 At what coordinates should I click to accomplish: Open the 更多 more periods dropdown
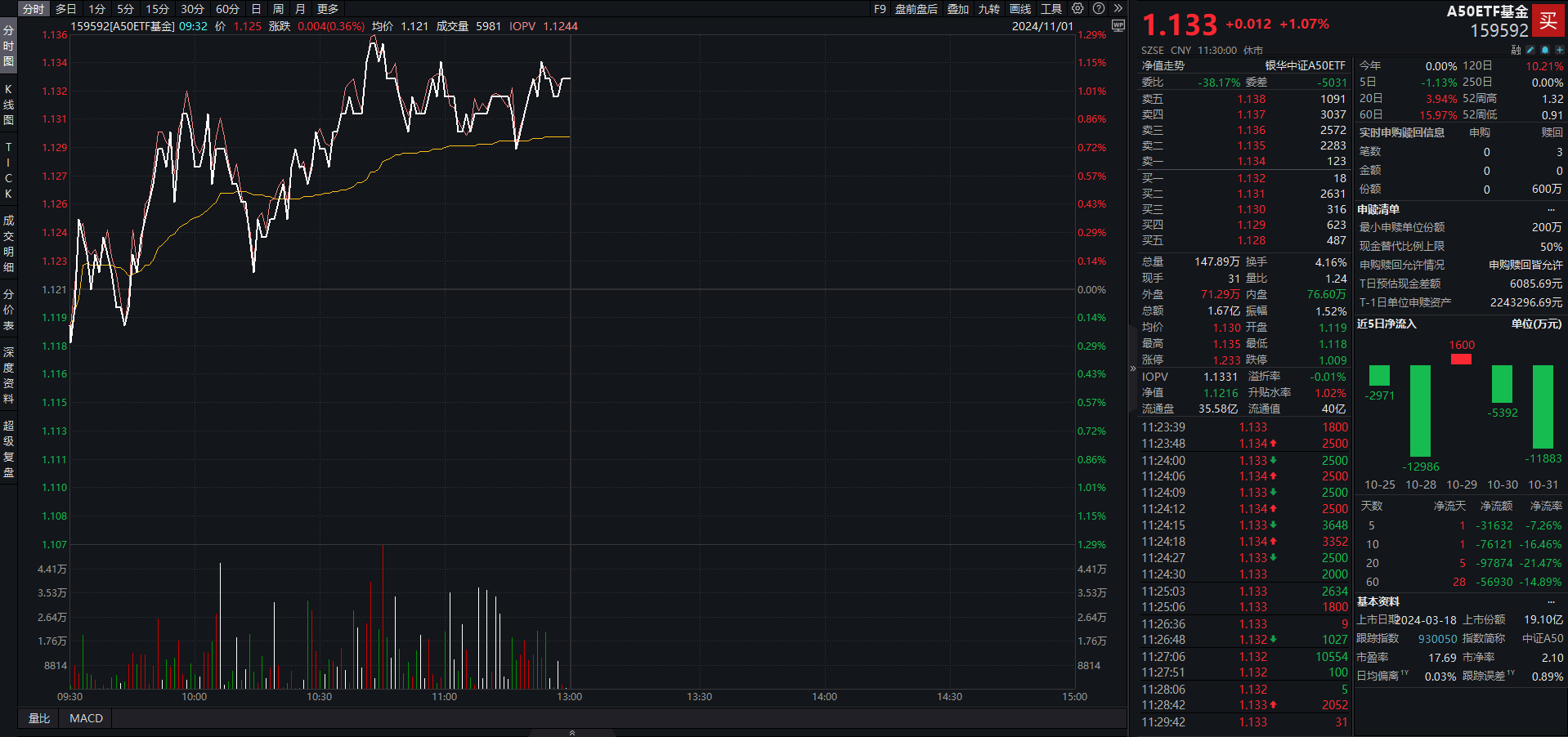(327, 9)
